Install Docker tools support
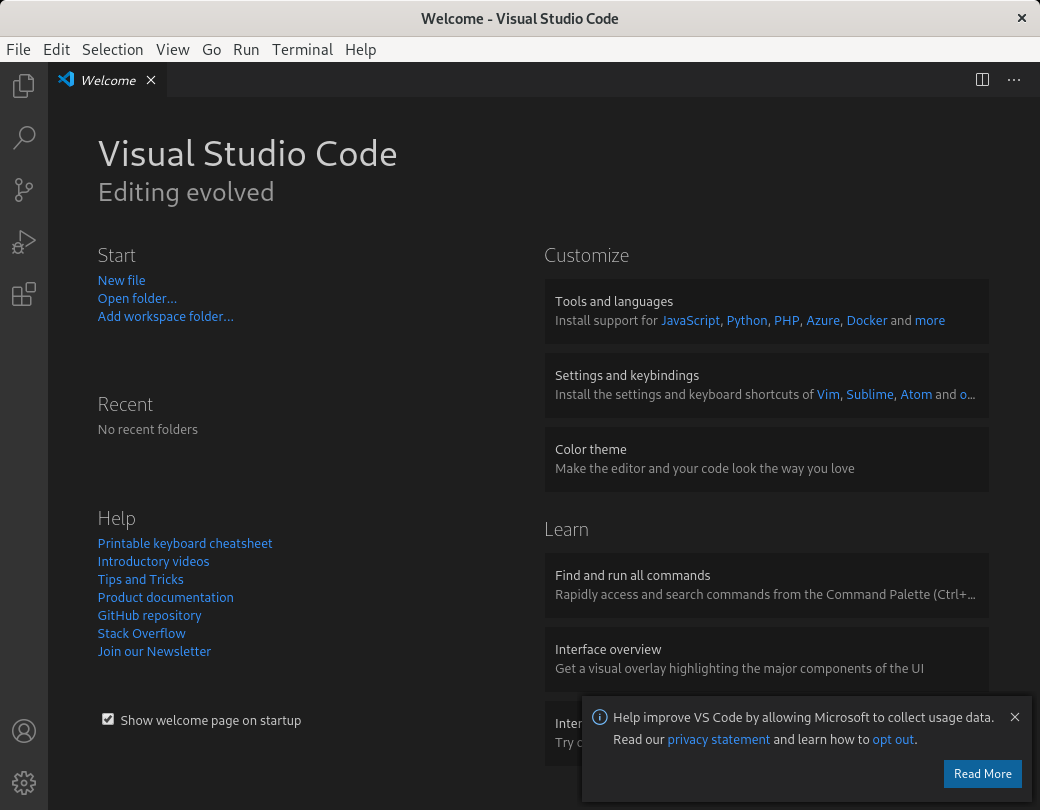 click(867, 320)
